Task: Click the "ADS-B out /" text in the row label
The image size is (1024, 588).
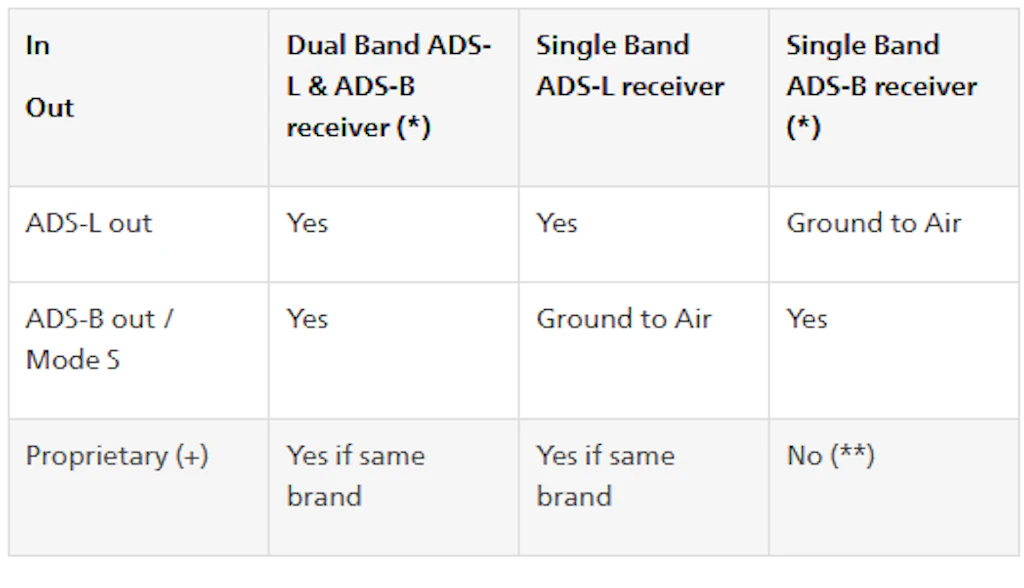Action: click(x=100, y=319)
